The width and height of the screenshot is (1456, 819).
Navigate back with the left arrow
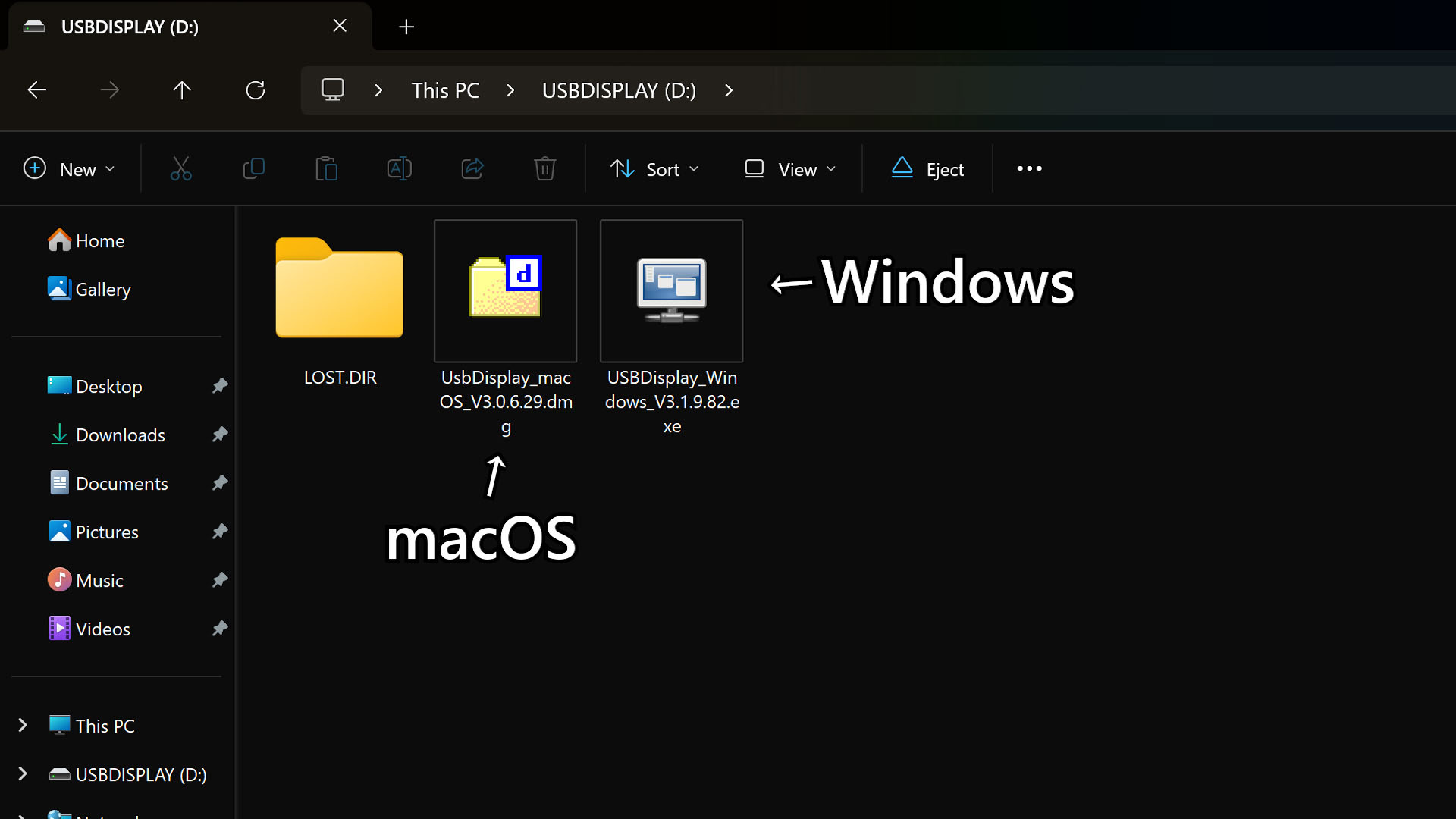[x=37, y=90]
